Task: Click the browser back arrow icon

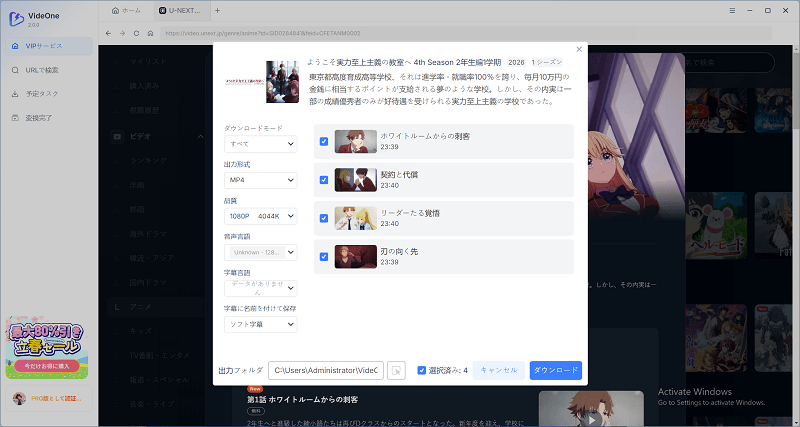Action: click(108, 33)
